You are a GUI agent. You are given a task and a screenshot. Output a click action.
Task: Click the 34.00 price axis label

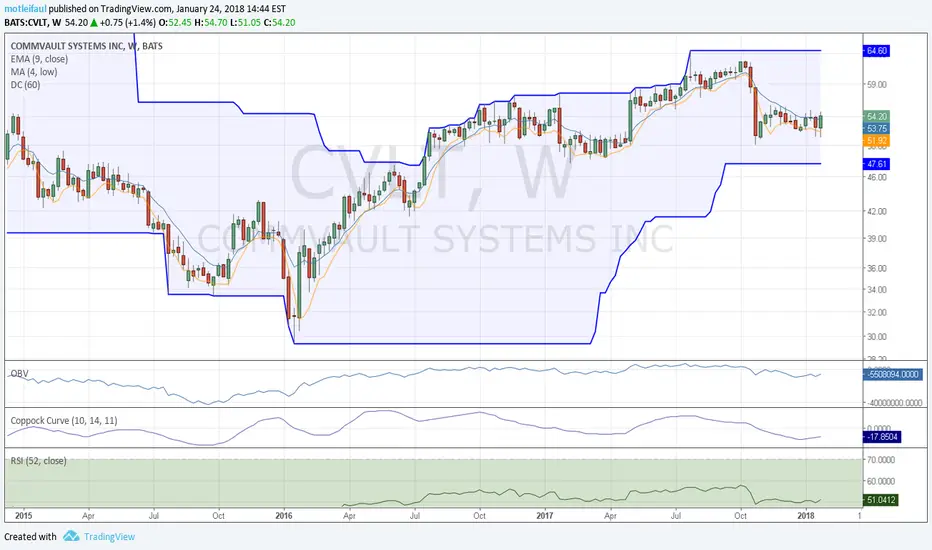point(876,290)
